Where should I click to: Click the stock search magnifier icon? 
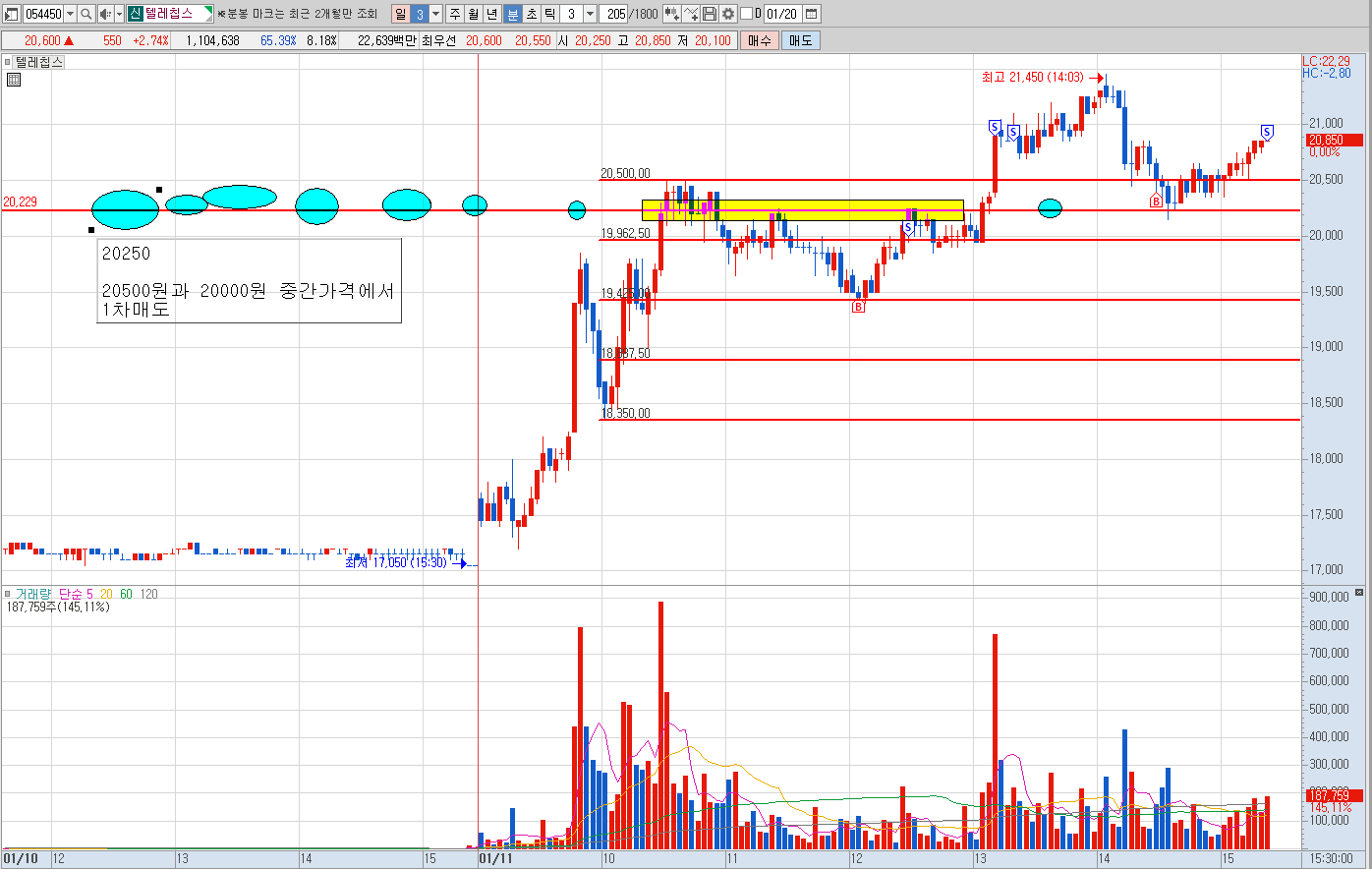coord(86,14)
